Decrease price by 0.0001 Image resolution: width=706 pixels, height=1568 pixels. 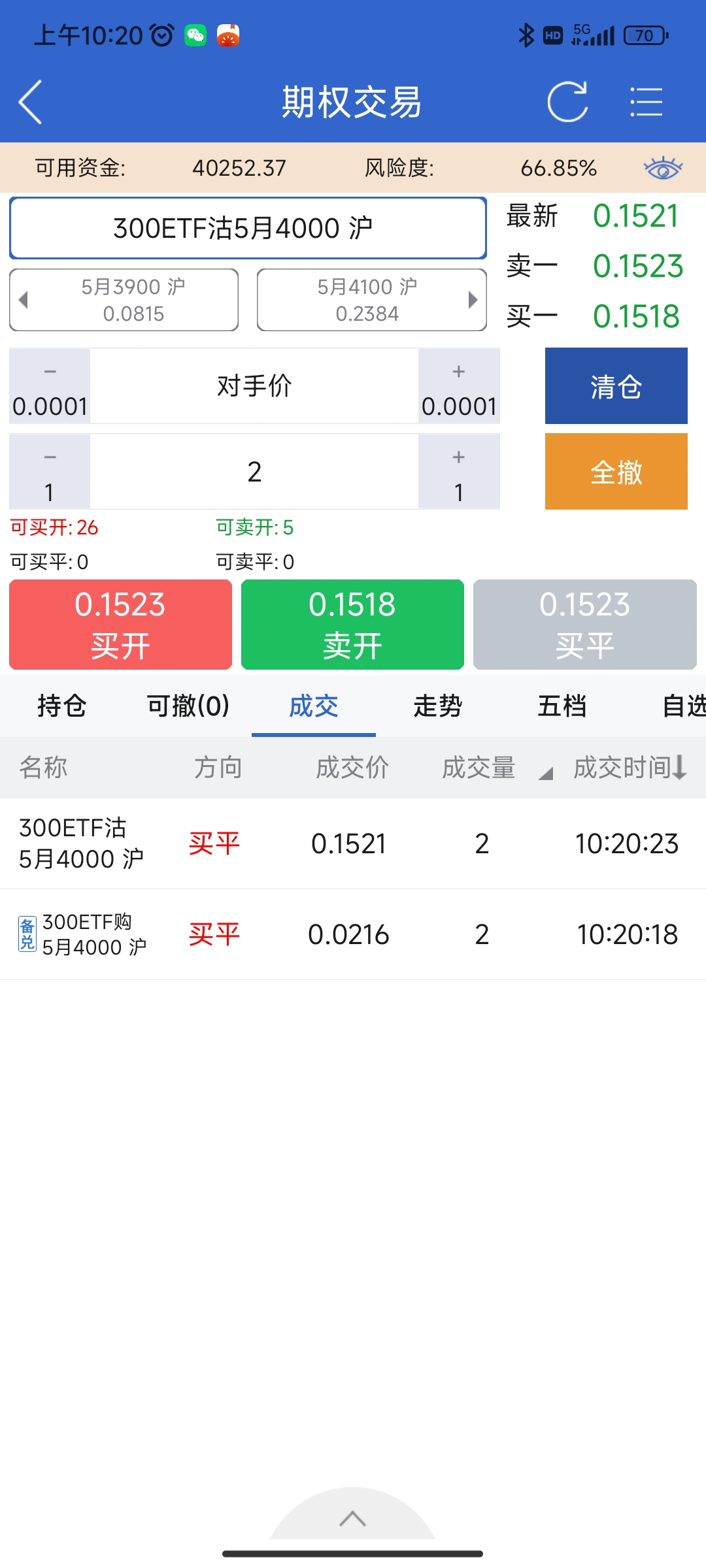50,386
